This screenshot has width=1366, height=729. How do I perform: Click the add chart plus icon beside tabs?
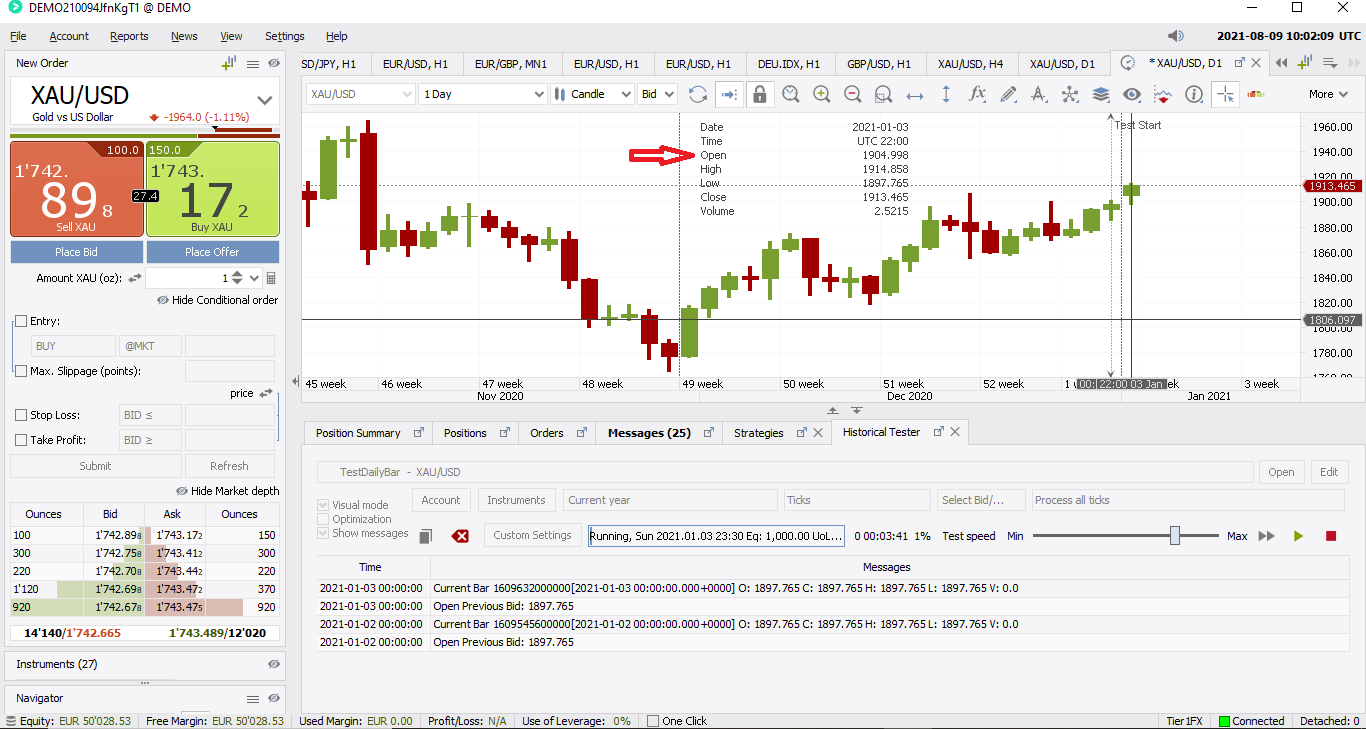coord(1304,63)
